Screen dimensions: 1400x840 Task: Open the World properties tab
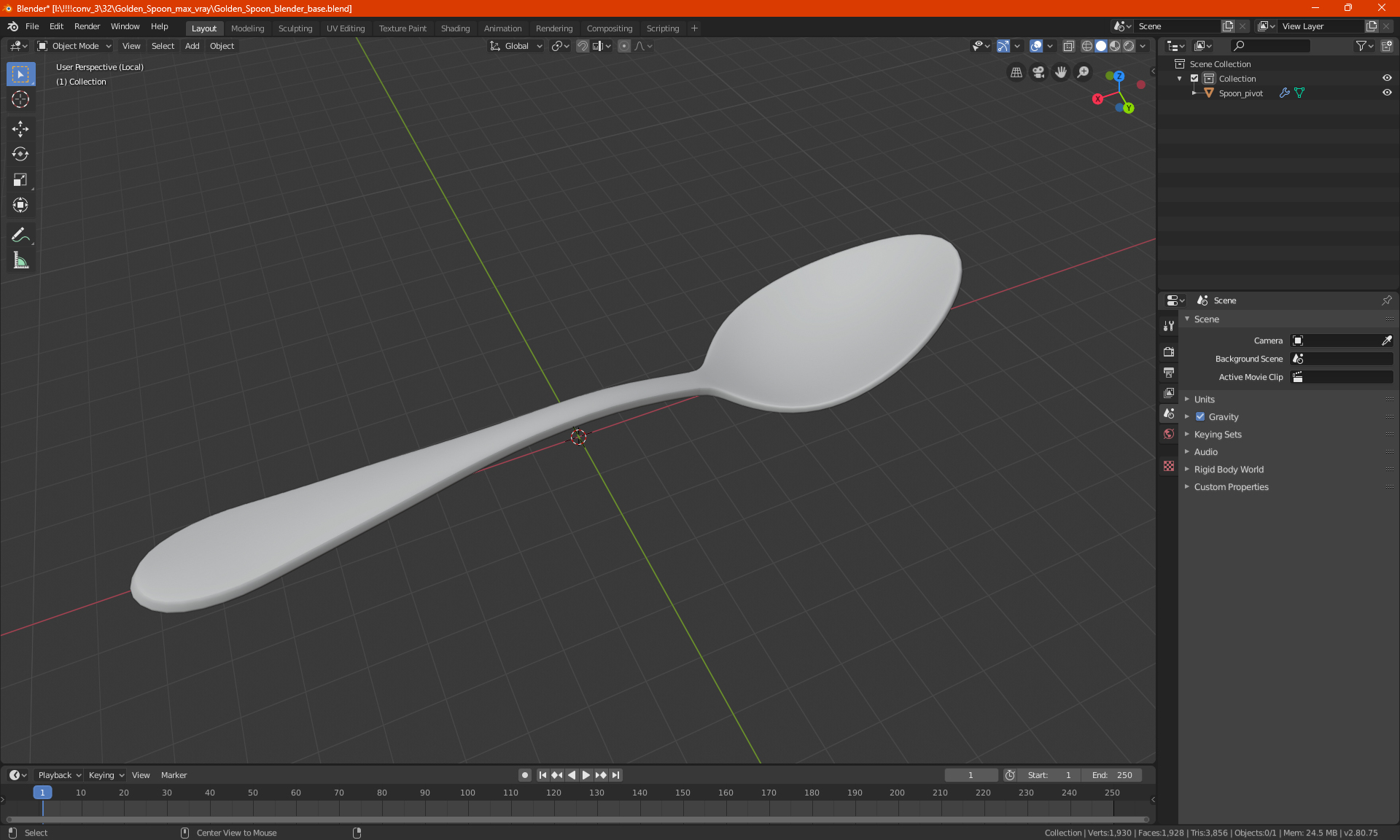pyautogui.click(x=1169, y=434)
